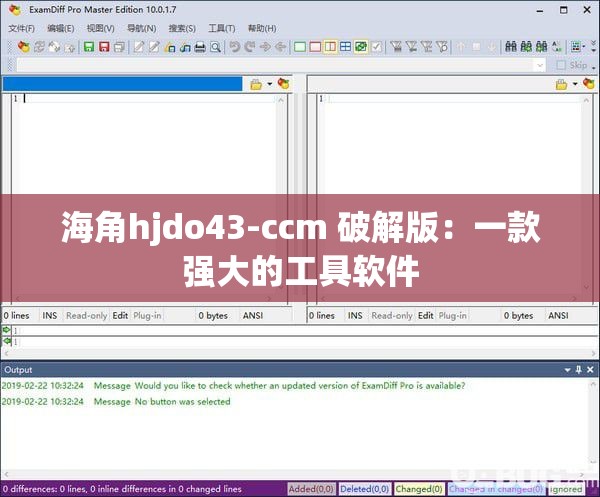
Task: Enable the Skip checkbox
Action: pos(561,65)
